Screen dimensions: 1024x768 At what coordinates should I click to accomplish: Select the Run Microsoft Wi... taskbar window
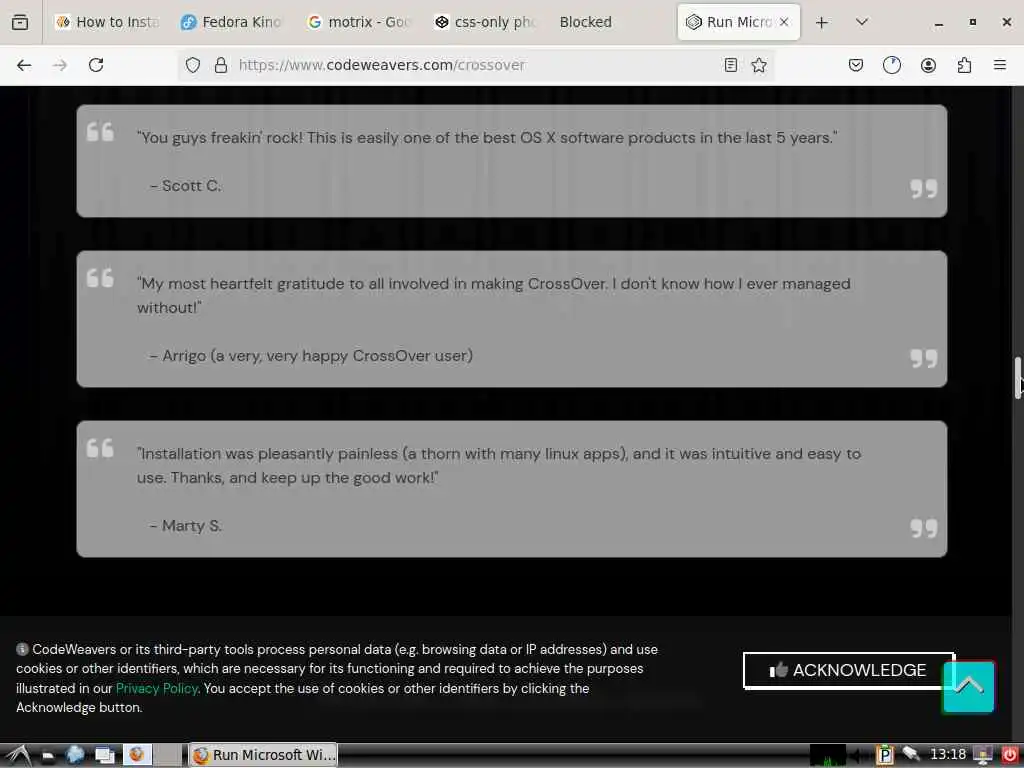264,755
